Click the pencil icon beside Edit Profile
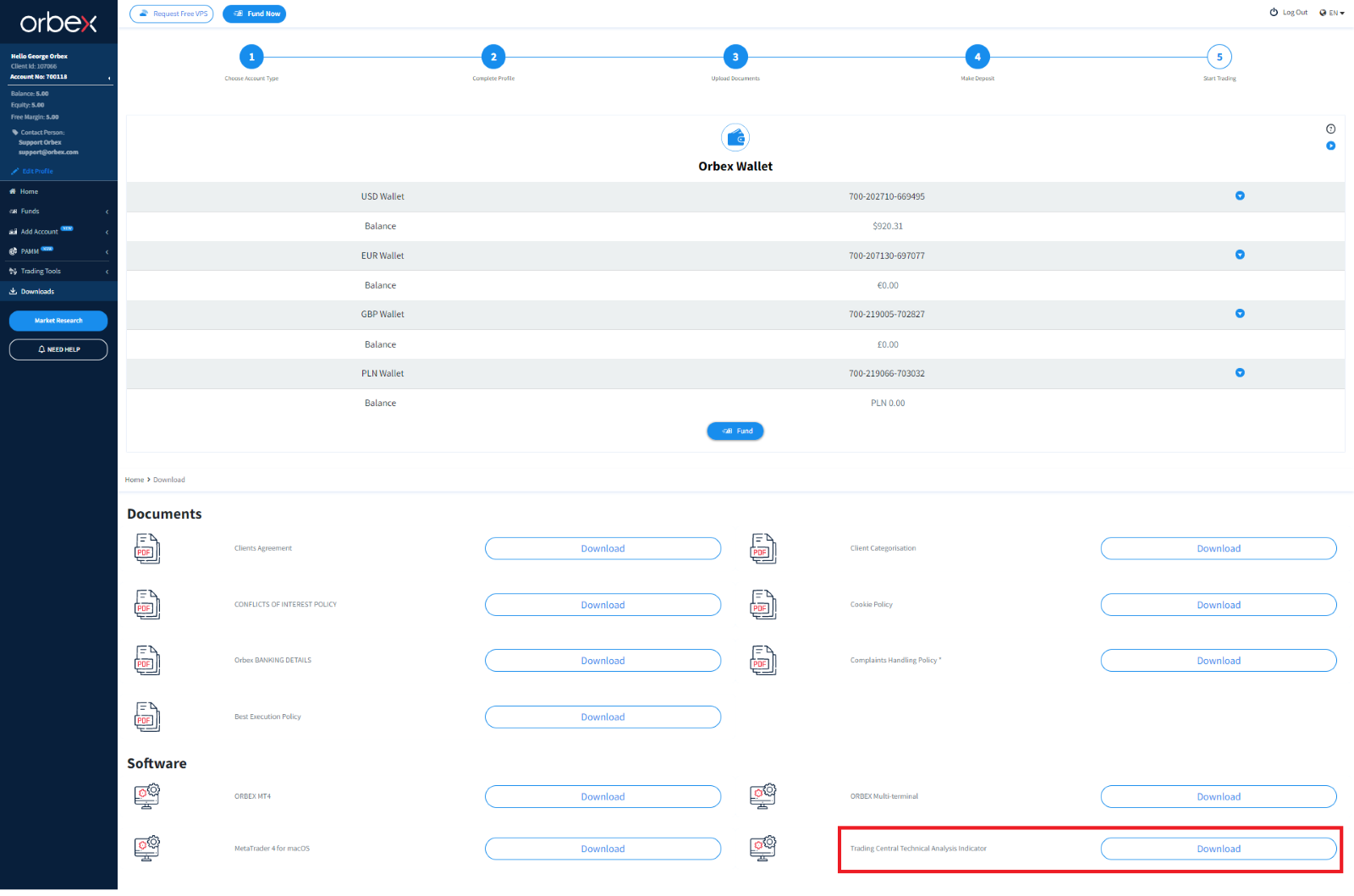 pyautogui.click(x=15, y=171)
